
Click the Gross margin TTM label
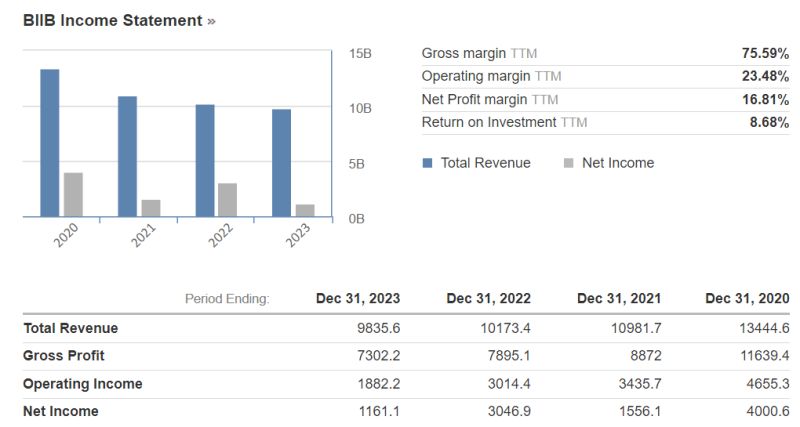click(x=479, y=54)
